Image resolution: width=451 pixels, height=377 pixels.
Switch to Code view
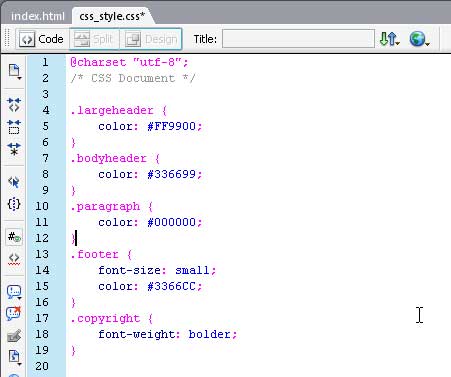click(x=42, y=39)
